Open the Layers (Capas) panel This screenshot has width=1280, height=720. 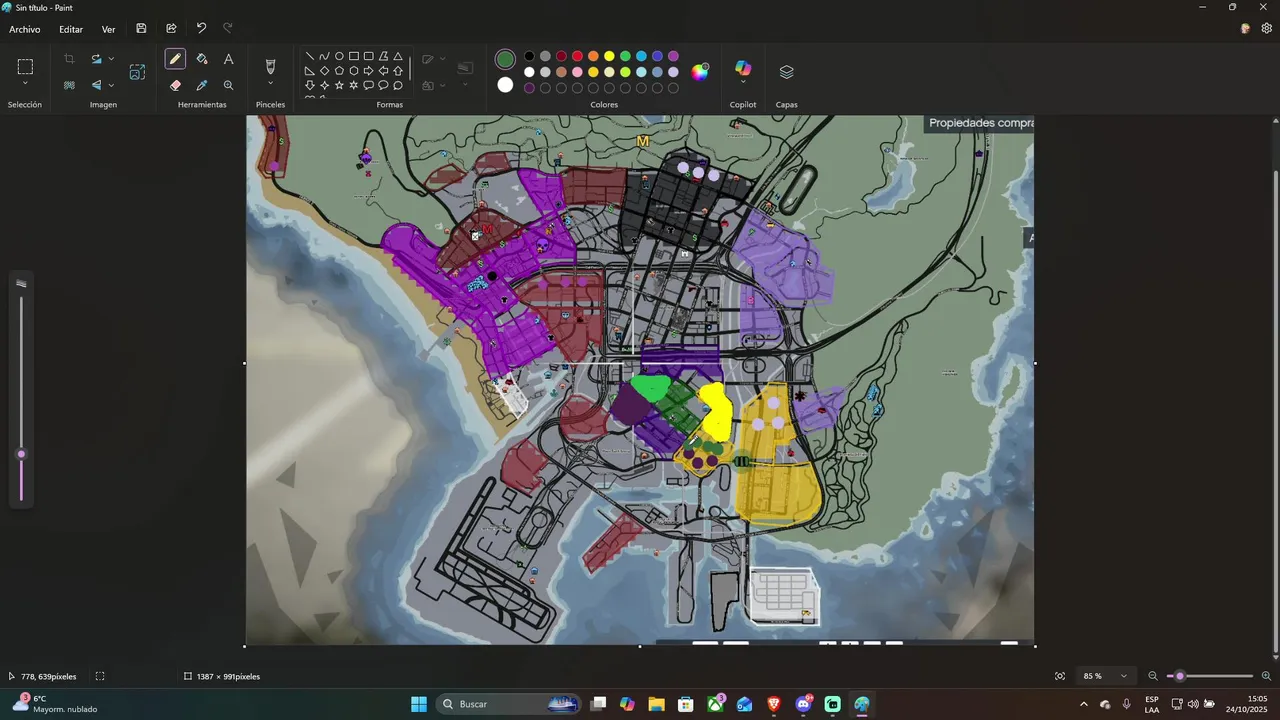(786, 72)
